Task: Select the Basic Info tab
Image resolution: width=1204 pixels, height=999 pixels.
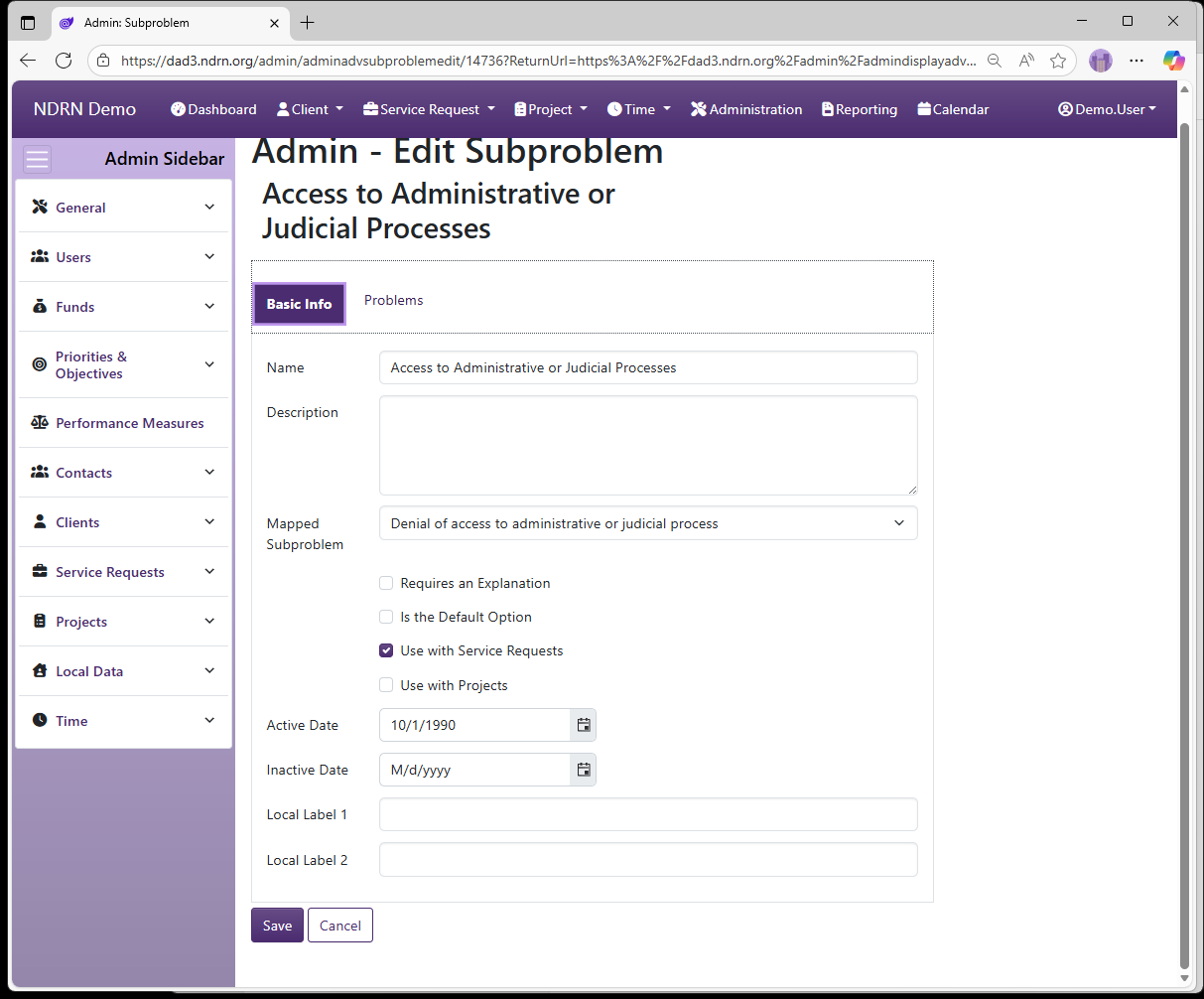Action: (299, 304)
